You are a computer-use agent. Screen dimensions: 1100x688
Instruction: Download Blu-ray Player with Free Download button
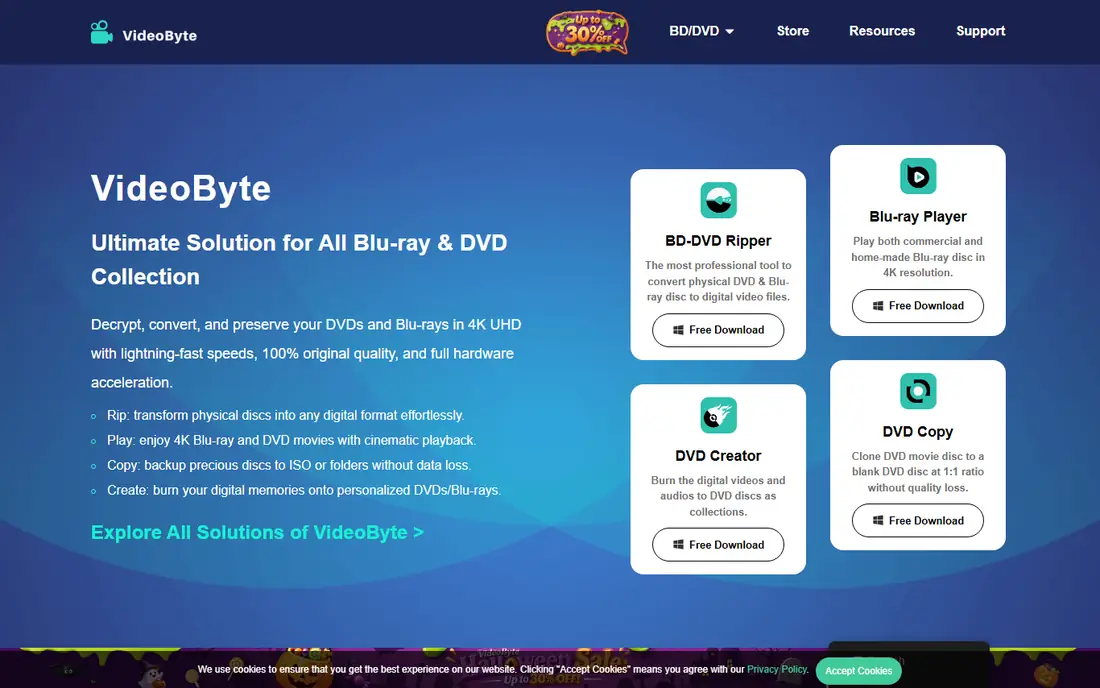pyautogui.click(x=918, y=306)
